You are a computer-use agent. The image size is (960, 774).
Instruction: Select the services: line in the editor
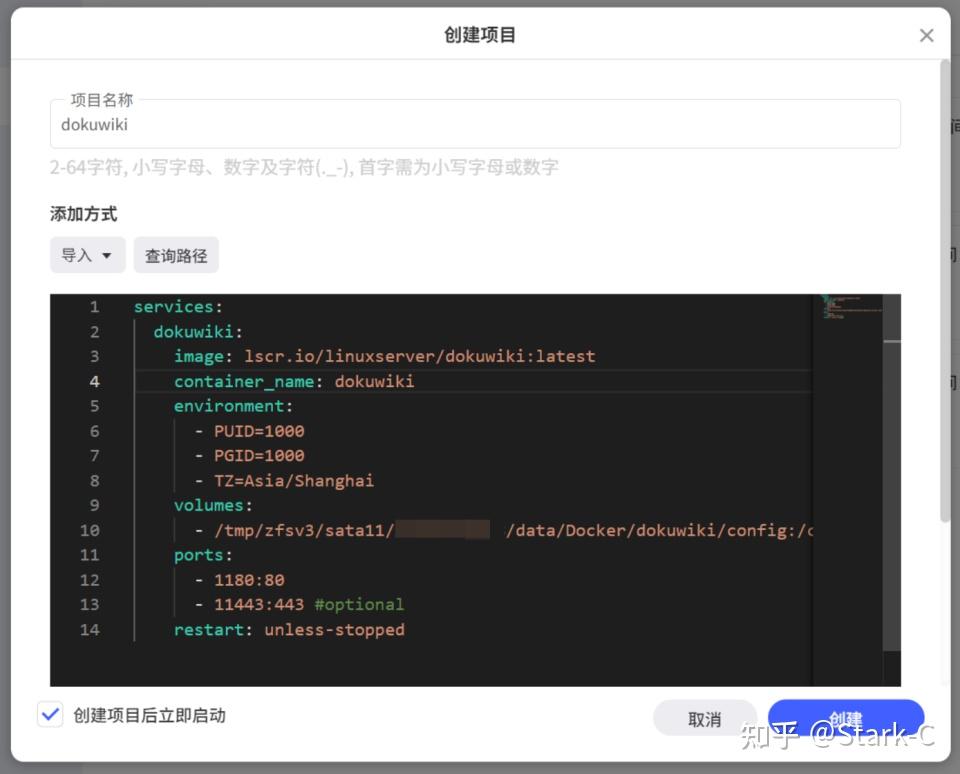[176, 306]
